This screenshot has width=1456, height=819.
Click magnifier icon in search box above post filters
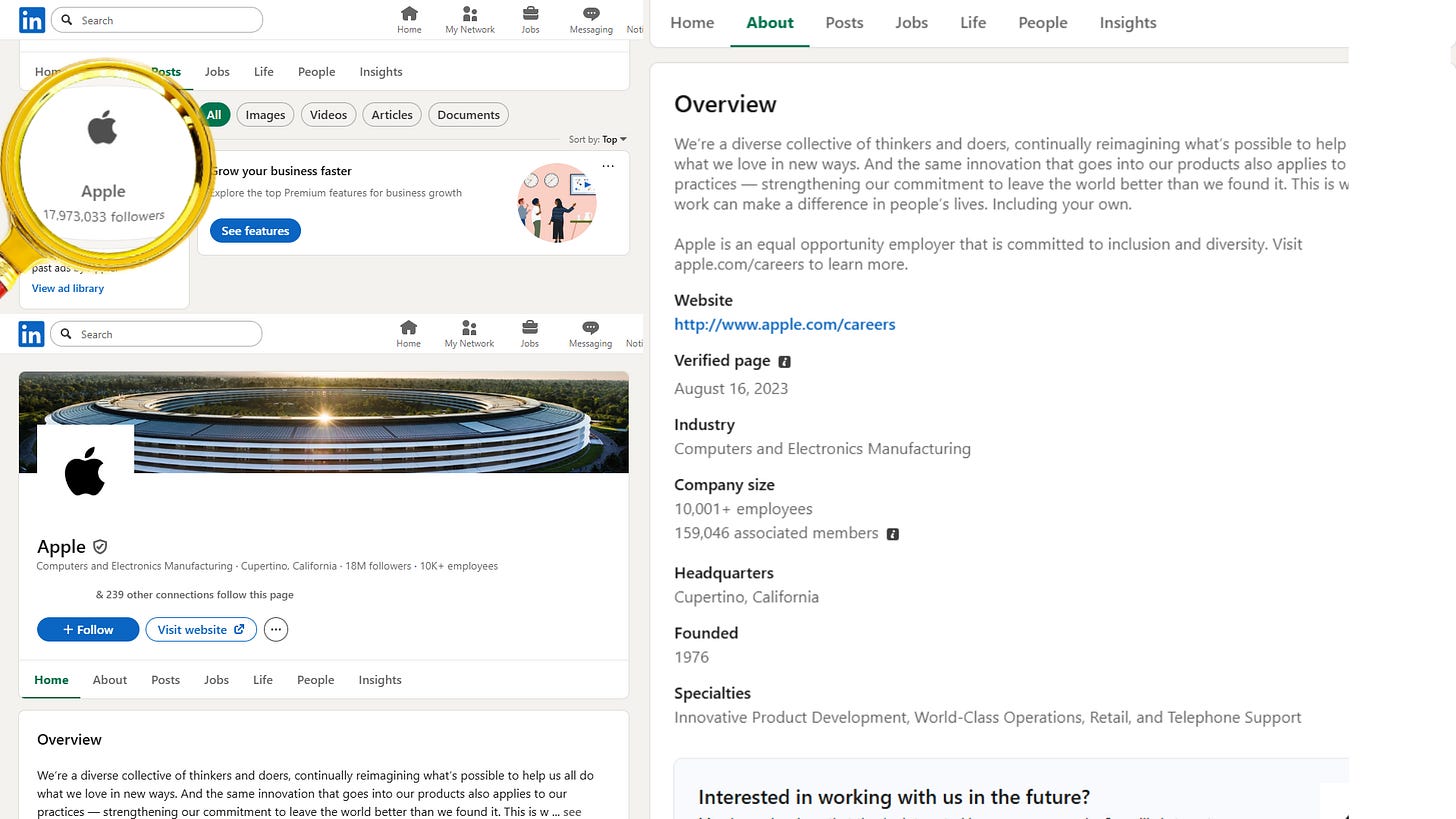[x=67, y=20]
